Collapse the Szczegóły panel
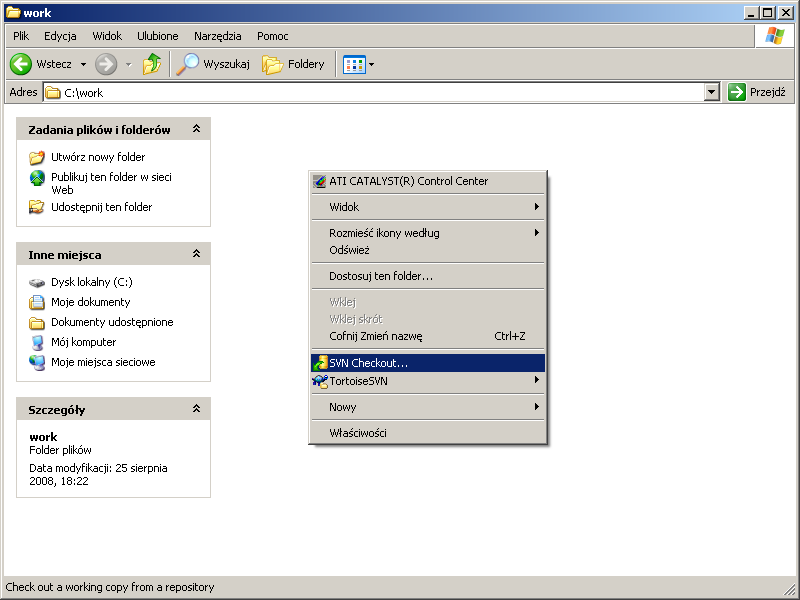This screenshot has height=600, width=800. 196,409
